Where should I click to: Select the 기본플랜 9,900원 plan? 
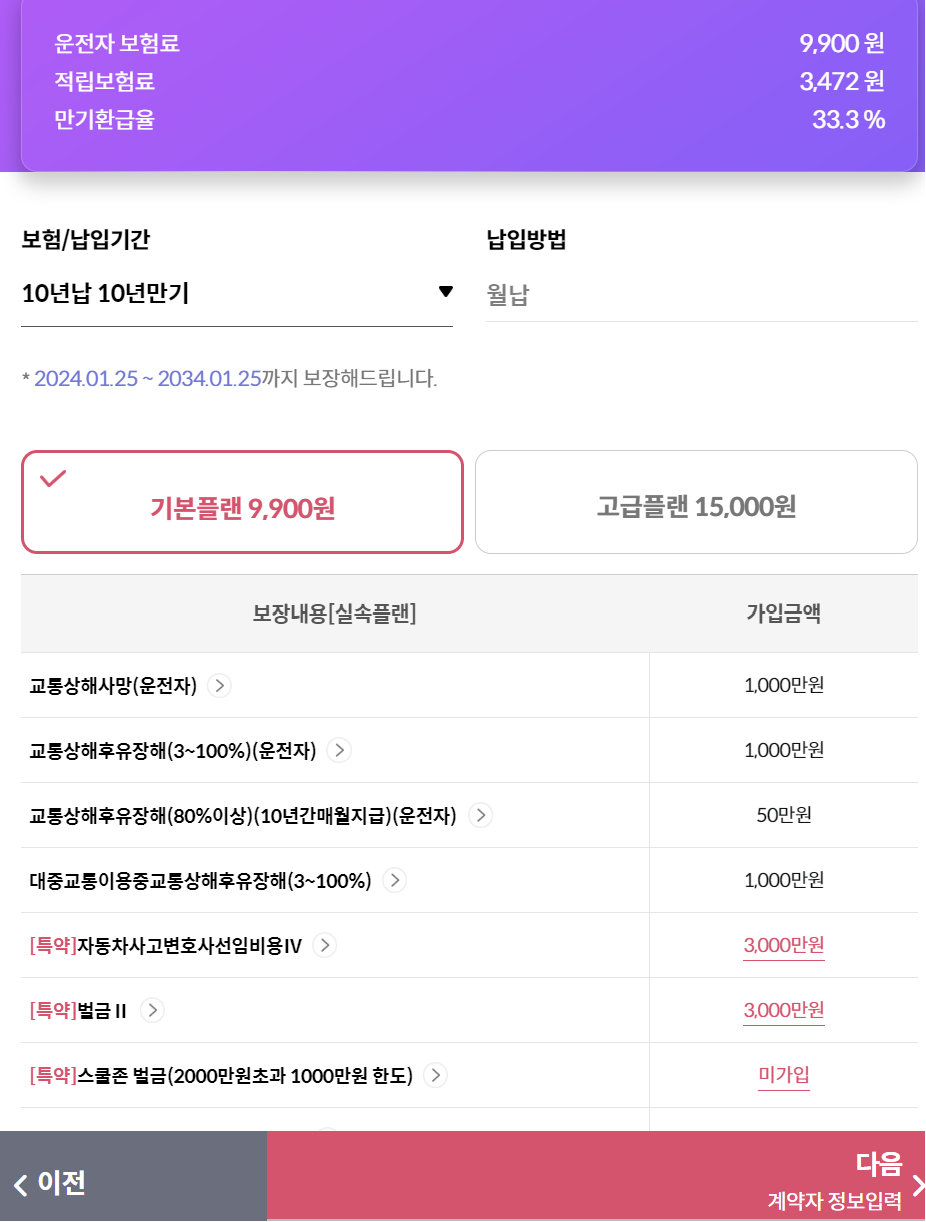pyautogui.click(x=242, y=502)
